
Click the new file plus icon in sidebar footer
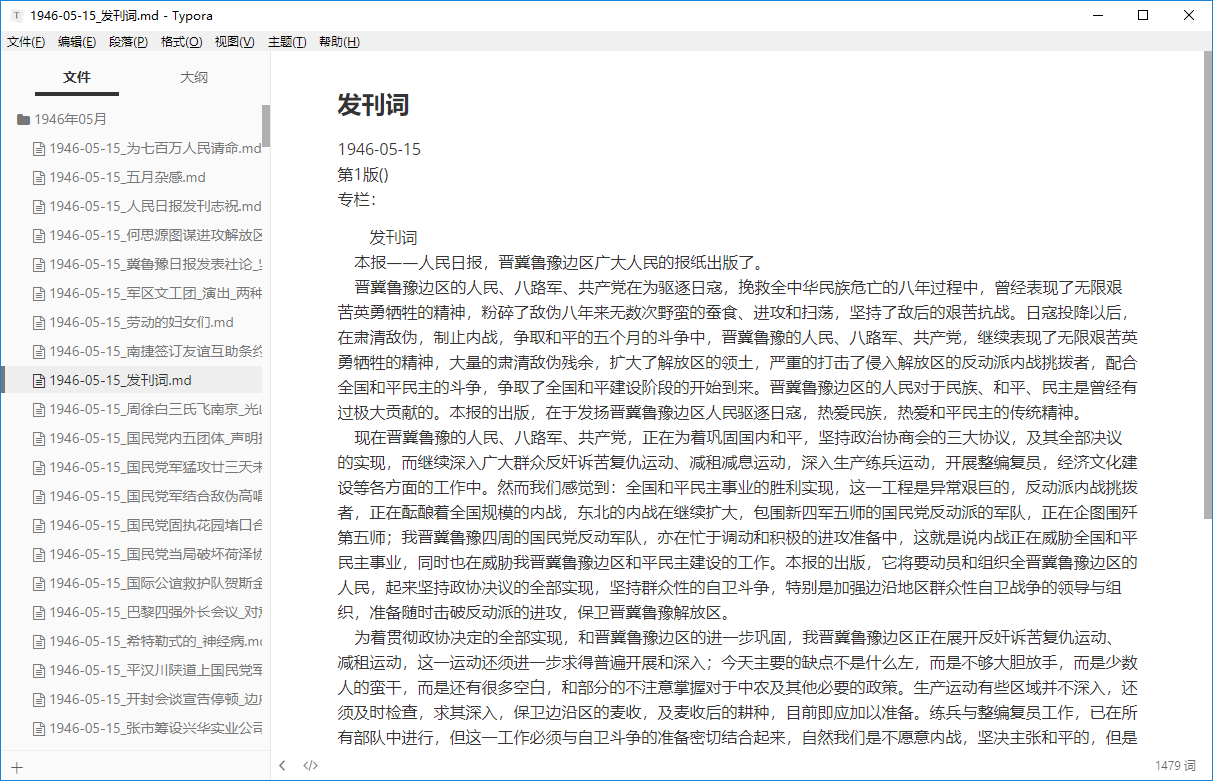(17, 767)
